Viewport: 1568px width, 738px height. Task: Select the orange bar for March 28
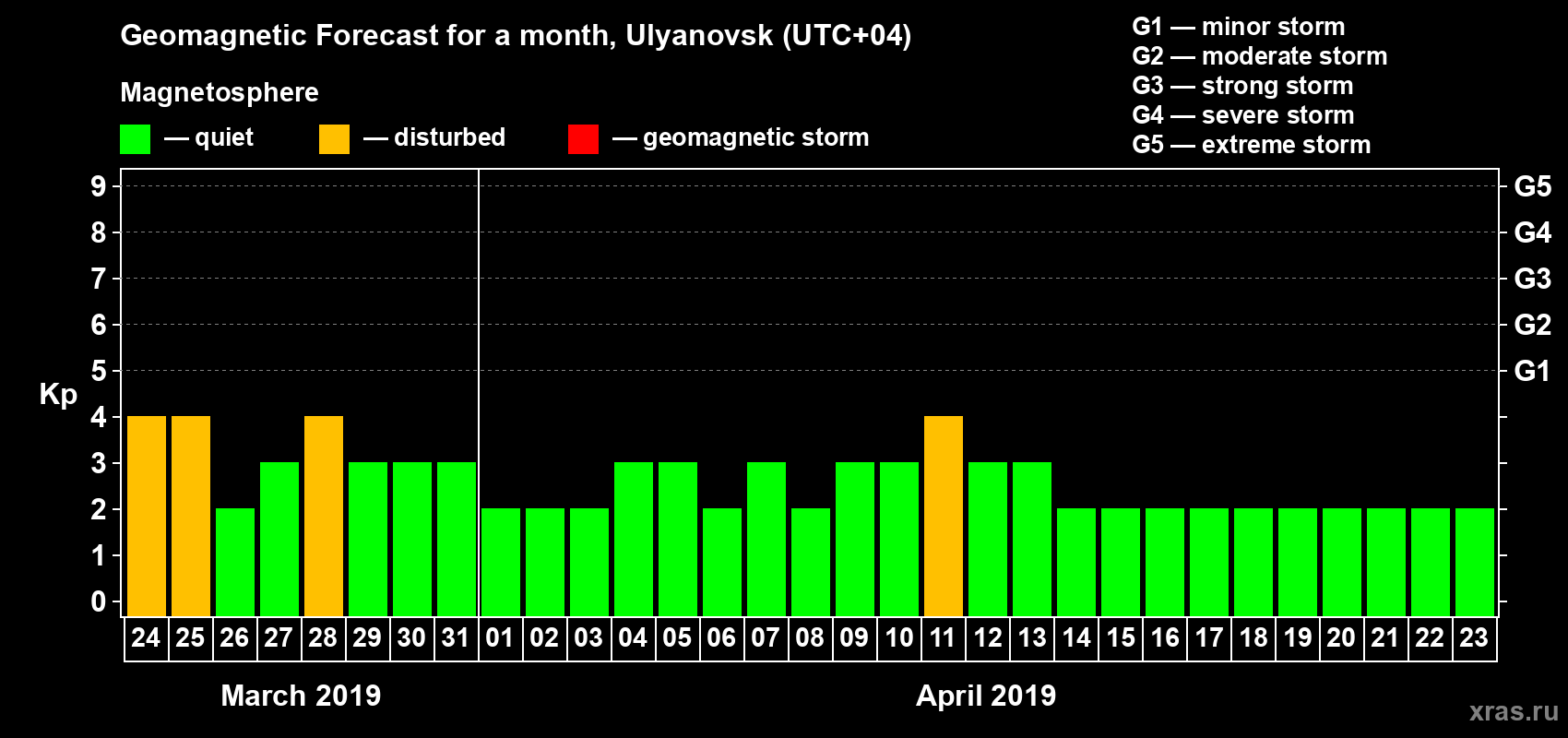click(324, 517)
